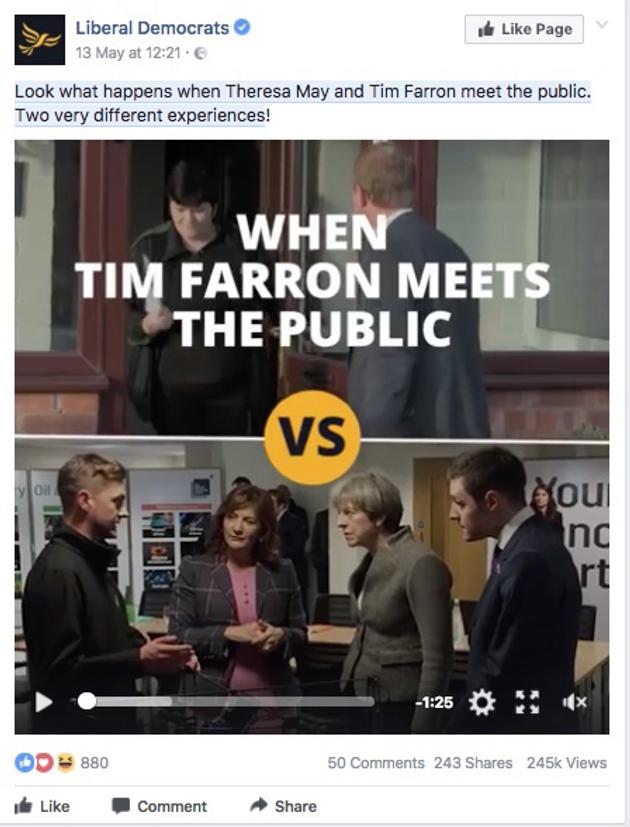Viewport: 630px width, 827px height.
Task: Open the Liberal Democrats page name link
Action: [152, 27]
